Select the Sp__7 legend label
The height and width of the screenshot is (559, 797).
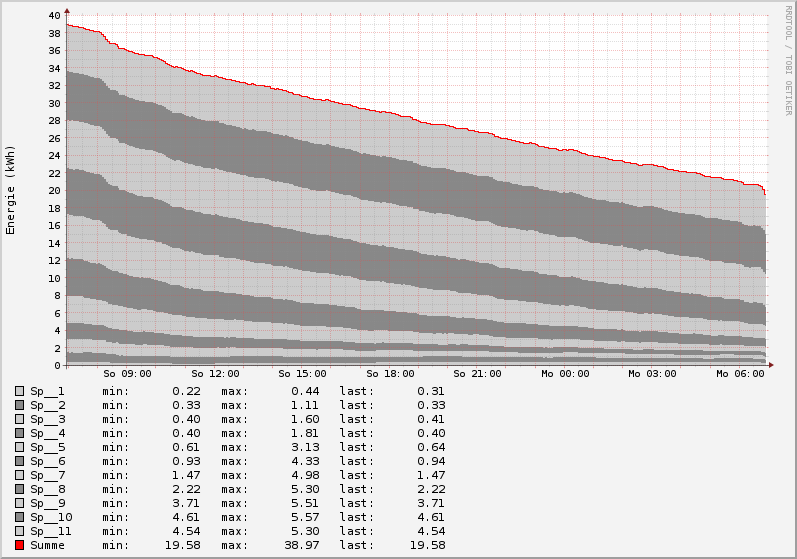point(47,475)
